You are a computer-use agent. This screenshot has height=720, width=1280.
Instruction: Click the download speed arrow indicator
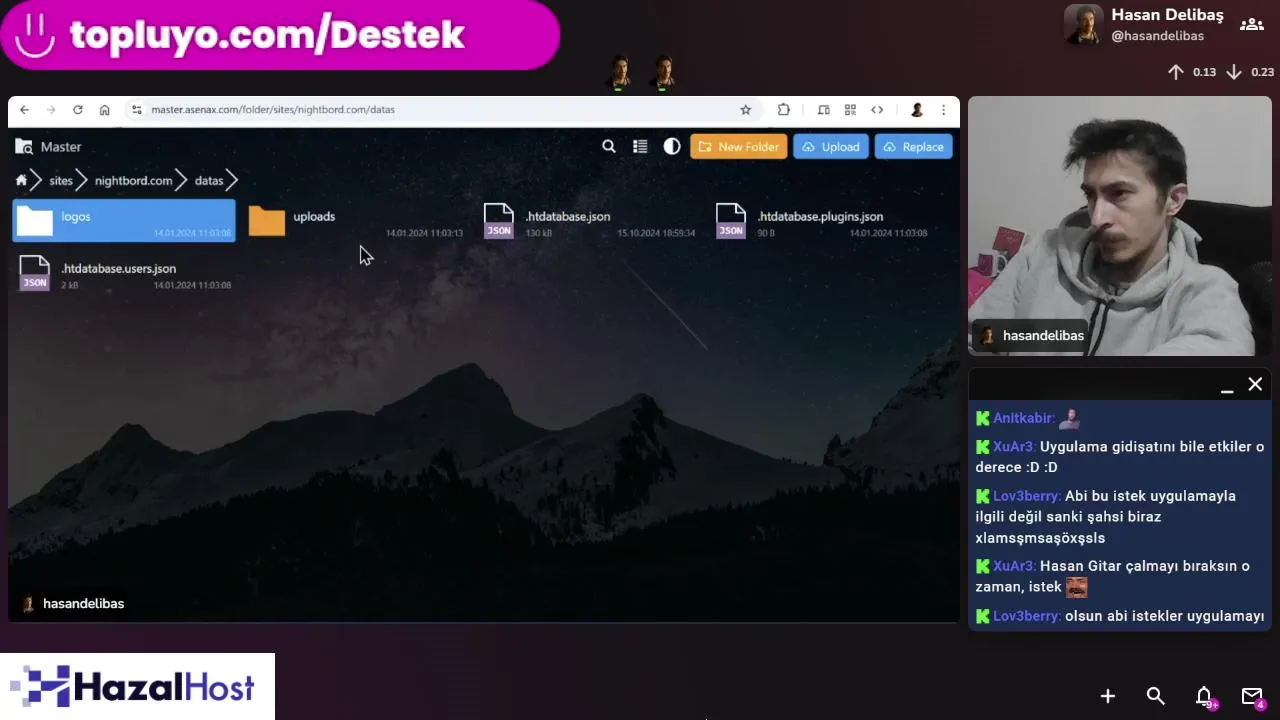click(1234, 72)
